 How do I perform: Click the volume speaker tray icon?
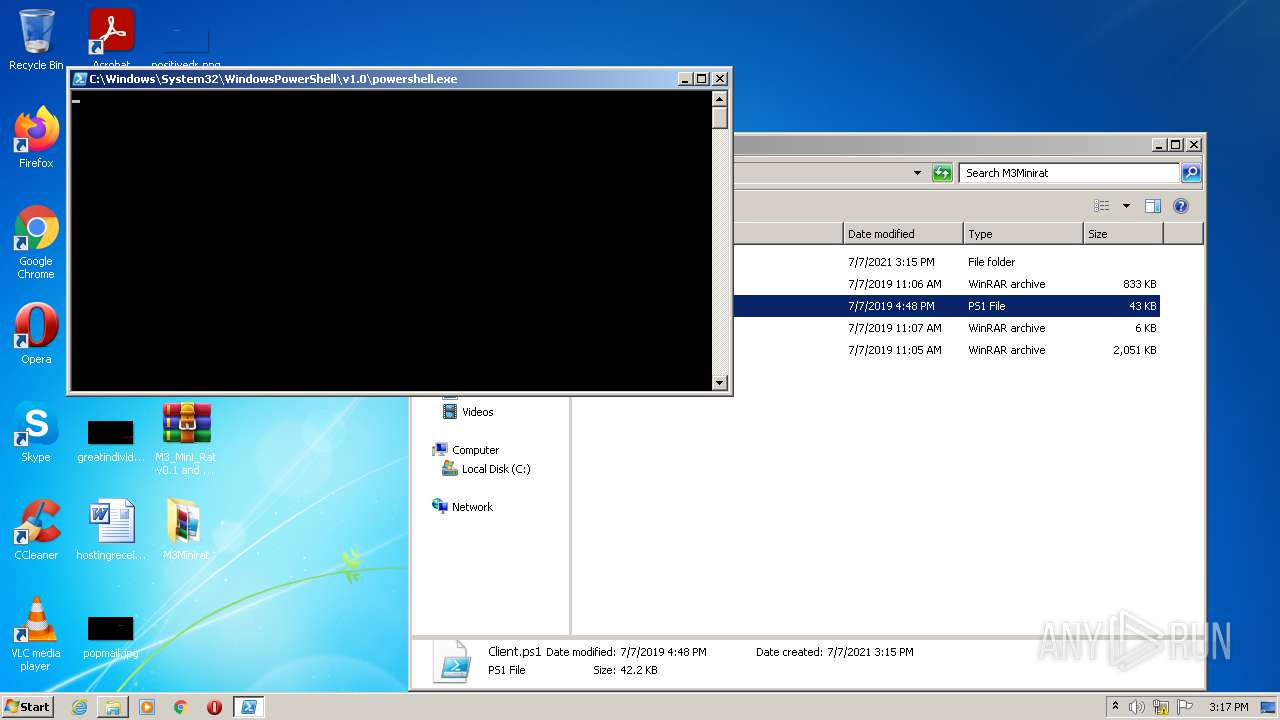(1137, 707)
